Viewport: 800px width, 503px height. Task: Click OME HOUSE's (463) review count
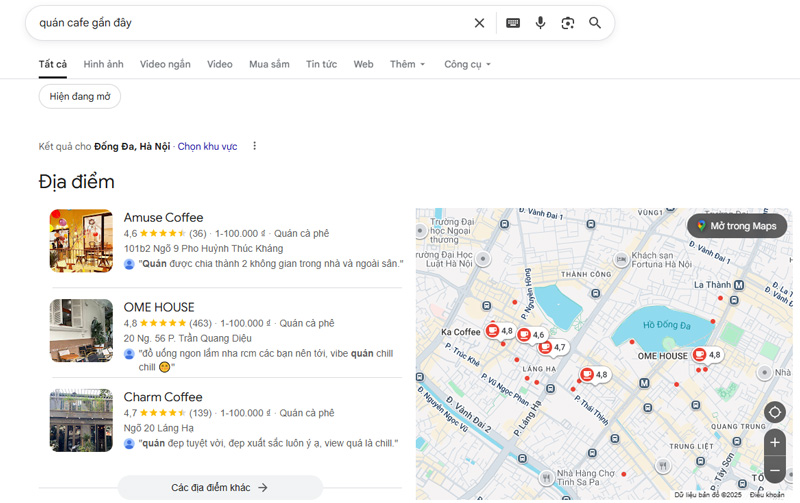[200, 323]
